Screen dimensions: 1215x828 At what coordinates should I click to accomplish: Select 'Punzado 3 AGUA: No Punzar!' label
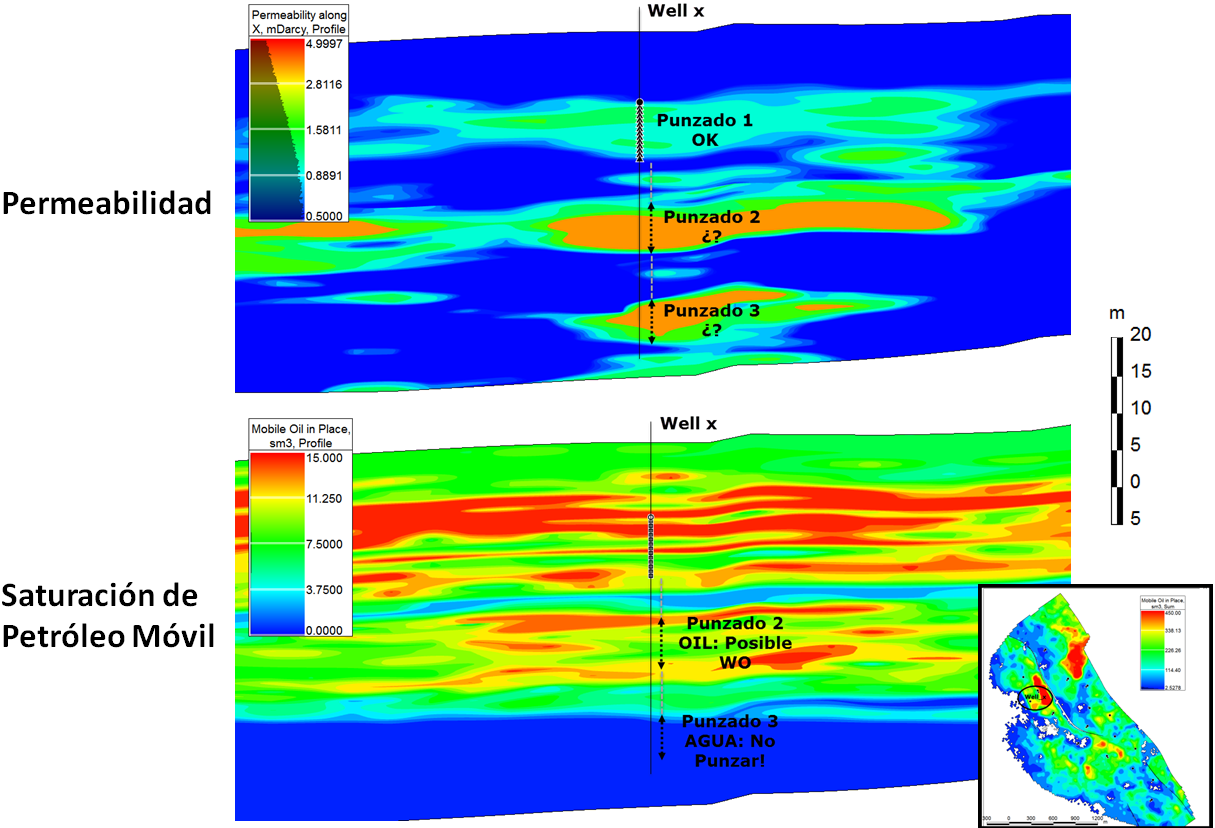729,739
